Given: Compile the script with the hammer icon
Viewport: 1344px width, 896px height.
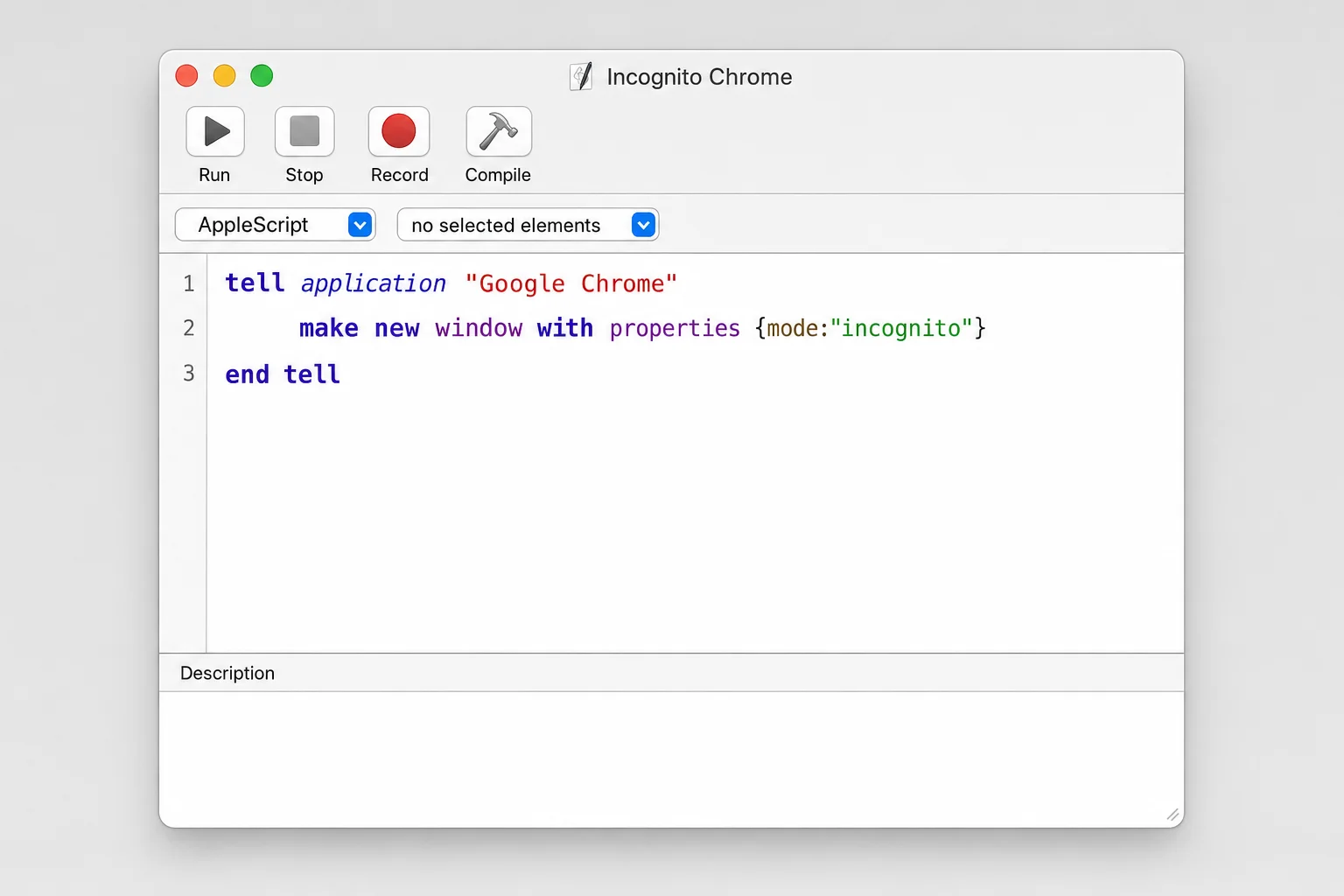Looking at the screenshot, I should pyautogui.click(x=499, y=132).
